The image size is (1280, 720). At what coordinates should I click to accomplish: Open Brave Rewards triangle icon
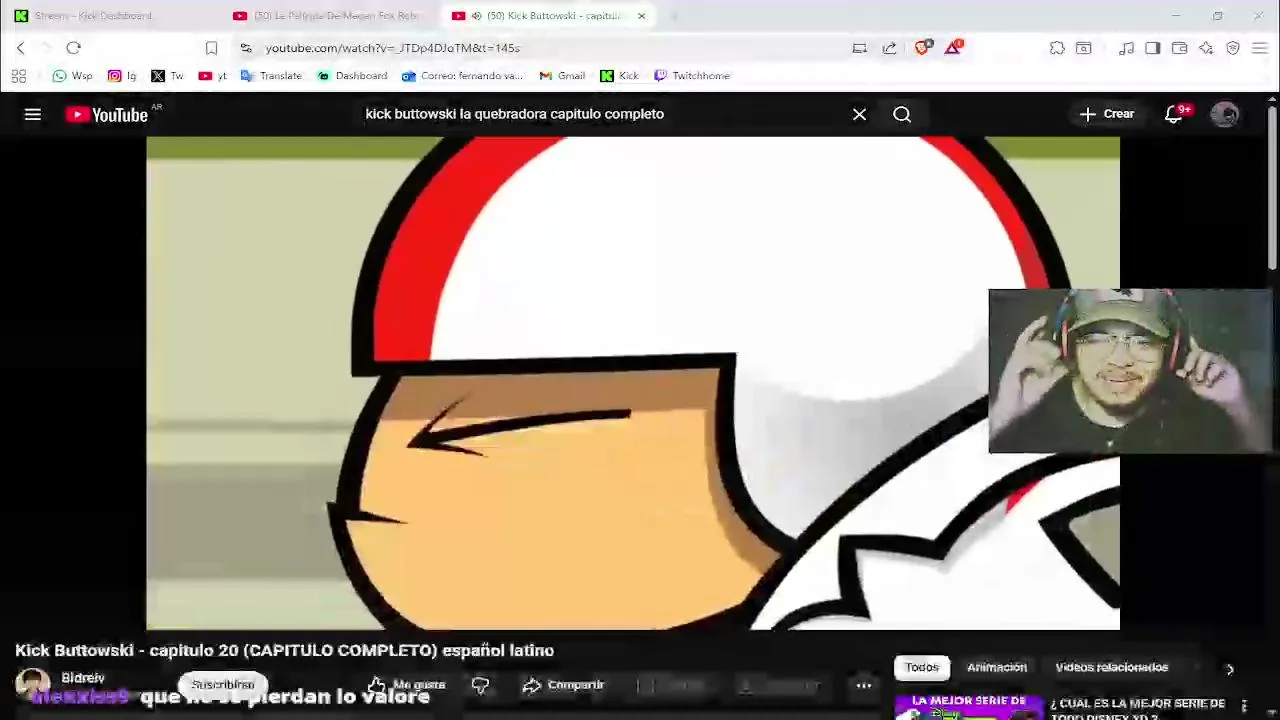(x=953, y=47)
